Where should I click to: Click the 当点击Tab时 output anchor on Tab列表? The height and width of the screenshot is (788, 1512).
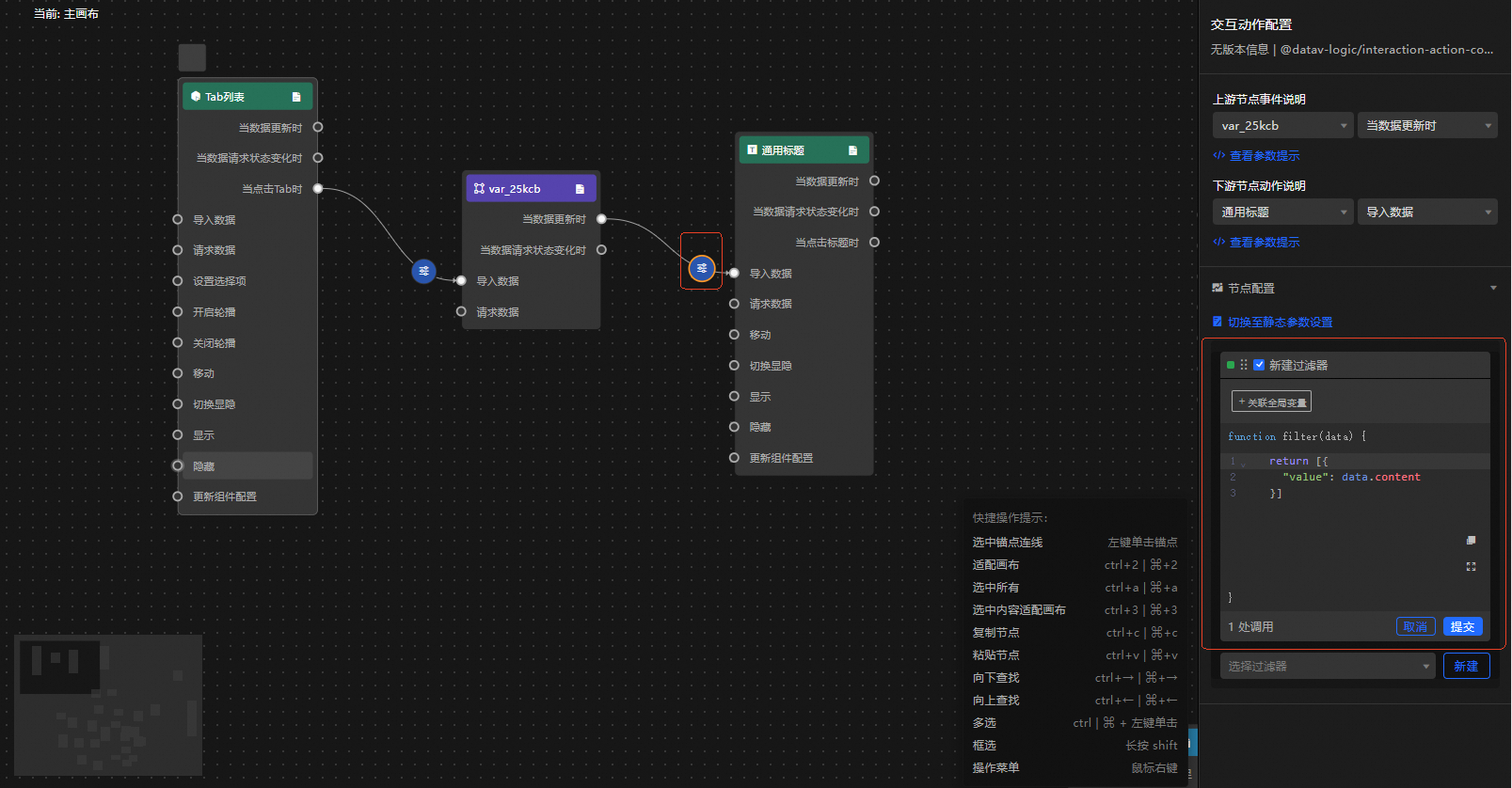pyautogui.click(x=318, y=189)
